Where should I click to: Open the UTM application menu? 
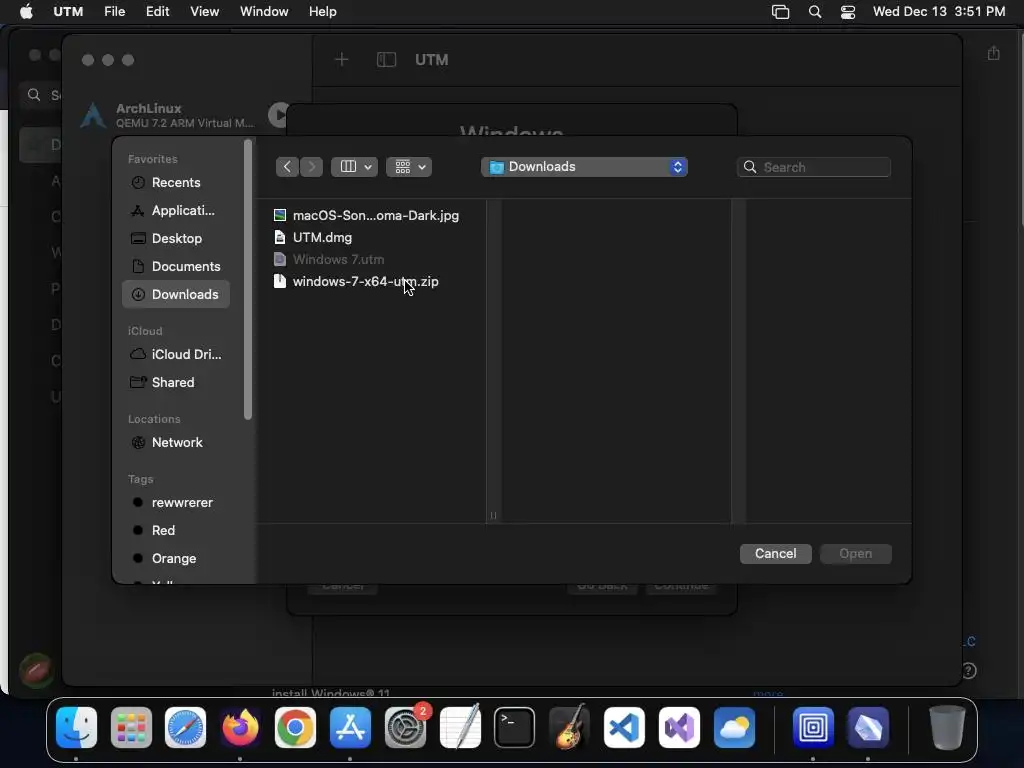pos(68,12)
